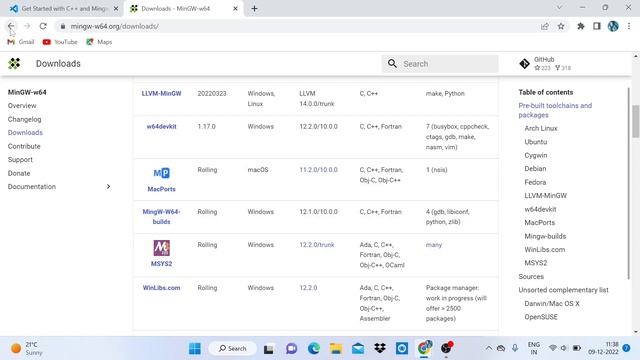The height and width of the screenshot is (360, 640).
Task: Jump to Debian in table of contents
Action: (x=535, y=169)
